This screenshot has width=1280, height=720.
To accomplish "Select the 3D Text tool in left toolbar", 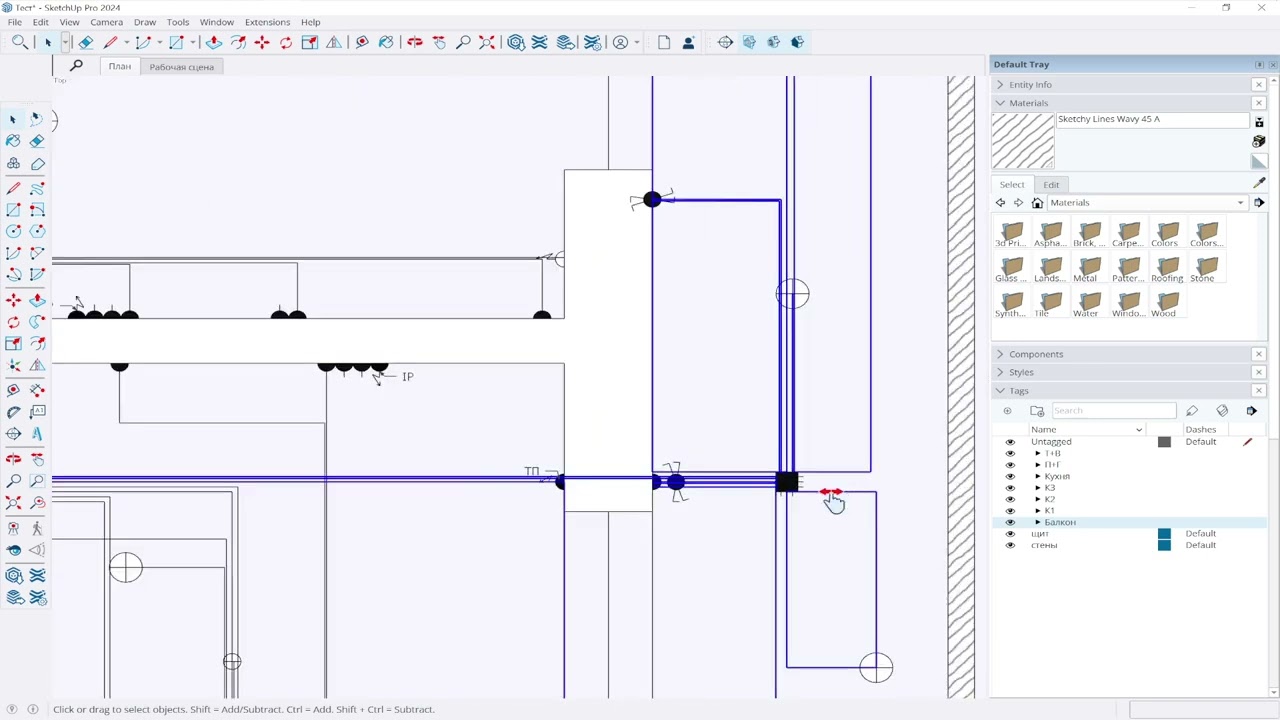I will coord(37,434).
